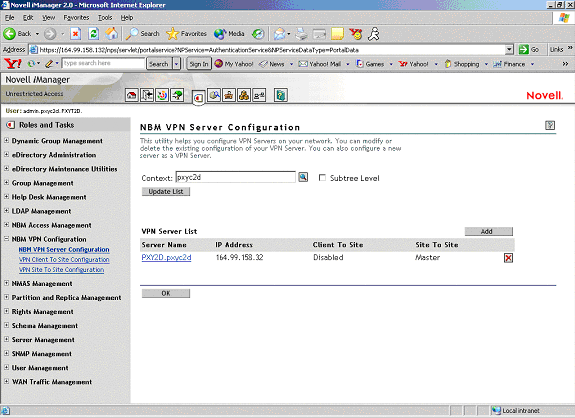
Task: Click the OK button
Action: pos(166,293)
